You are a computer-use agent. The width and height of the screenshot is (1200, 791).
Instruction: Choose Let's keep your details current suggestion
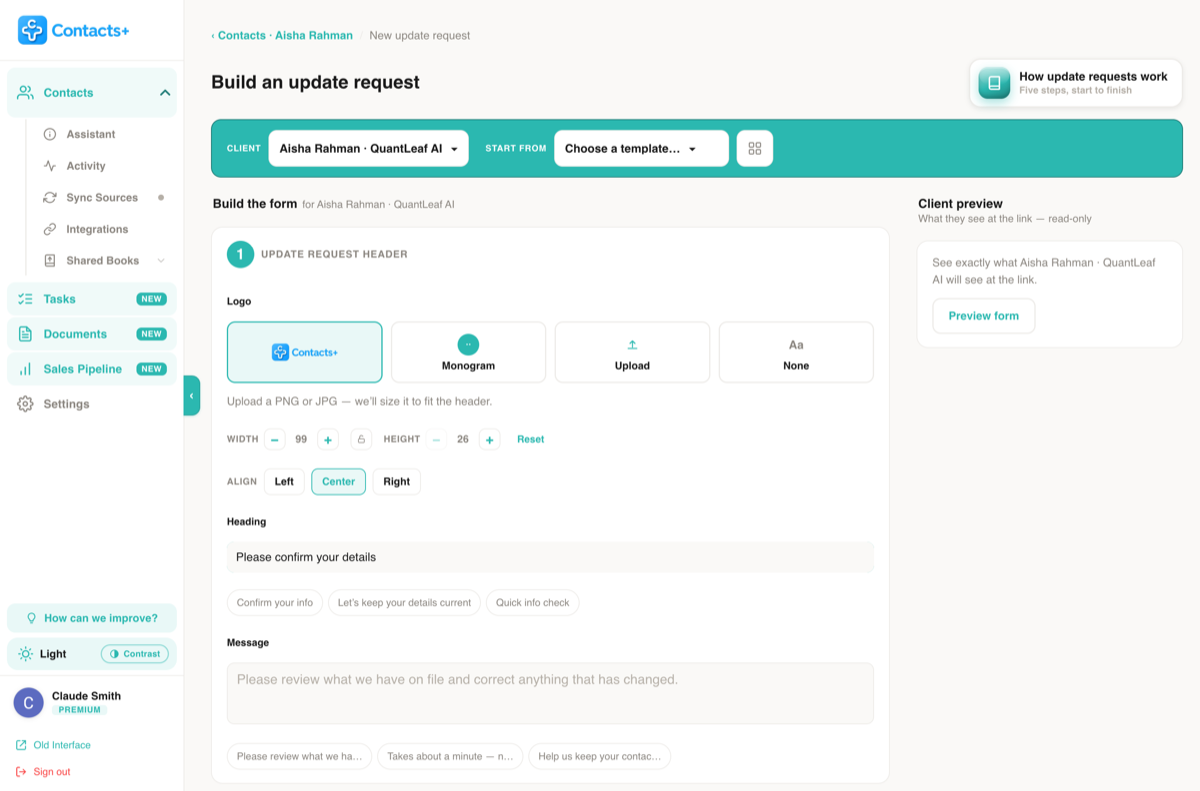click(x=404, y=603)
